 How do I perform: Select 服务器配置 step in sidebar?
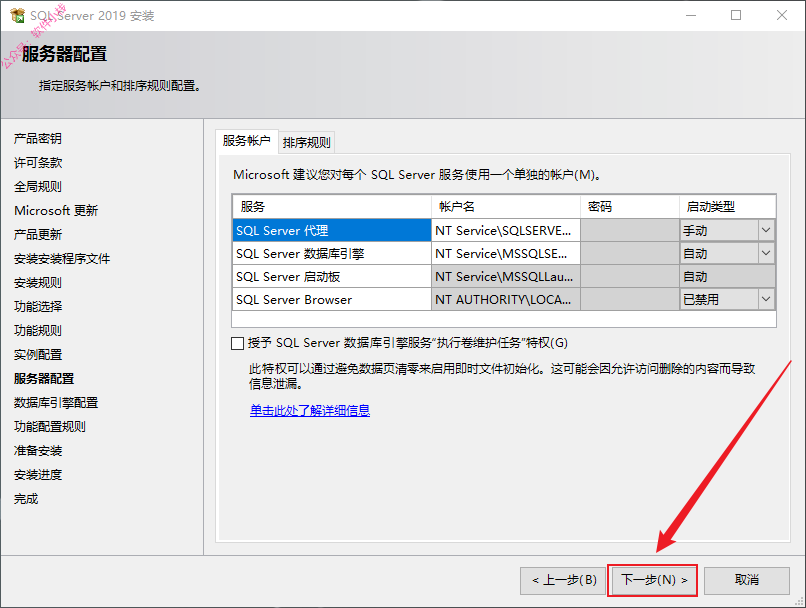(44, 378)
